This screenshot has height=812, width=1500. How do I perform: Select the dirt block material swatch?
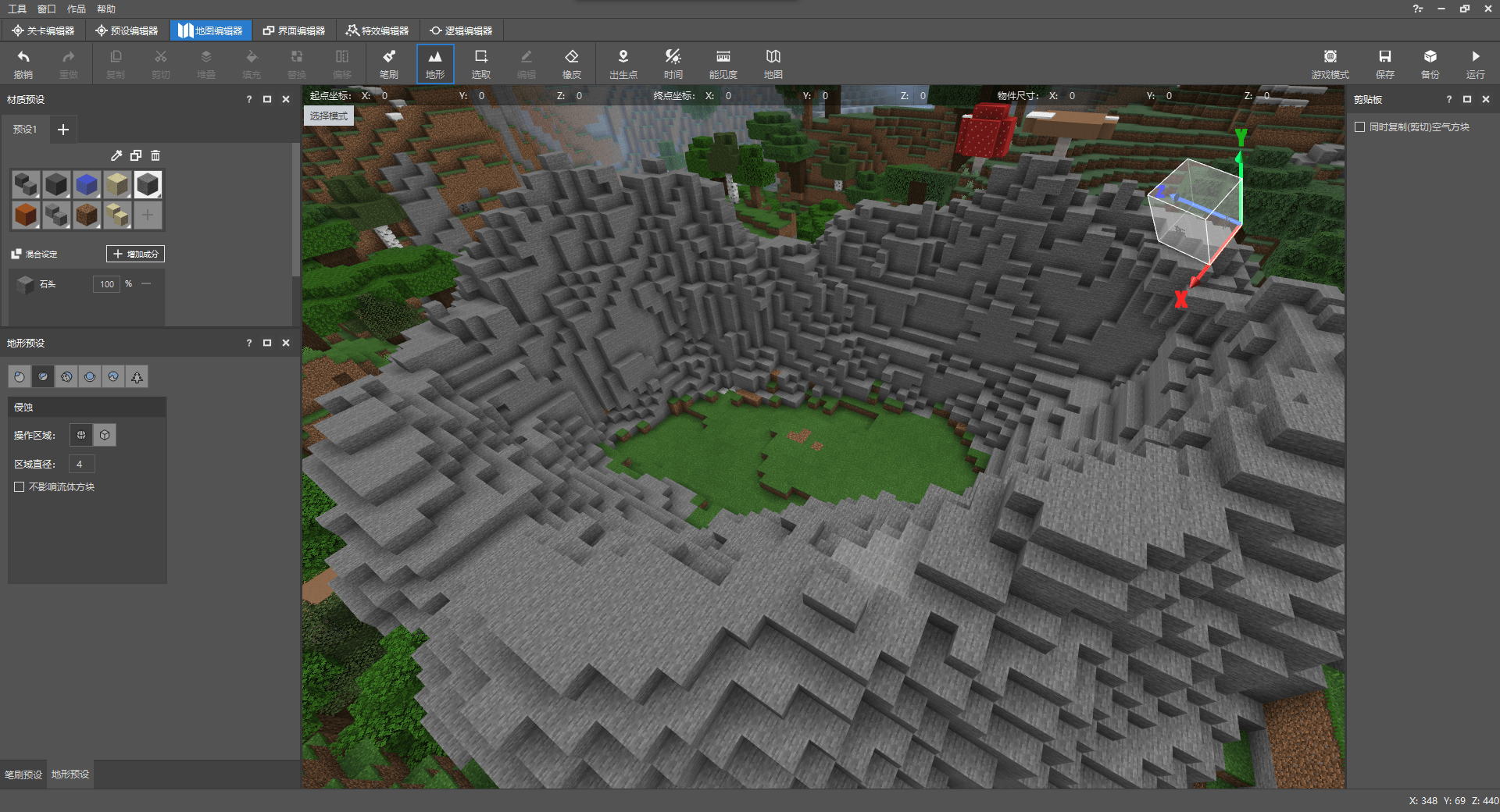(87, 215)
